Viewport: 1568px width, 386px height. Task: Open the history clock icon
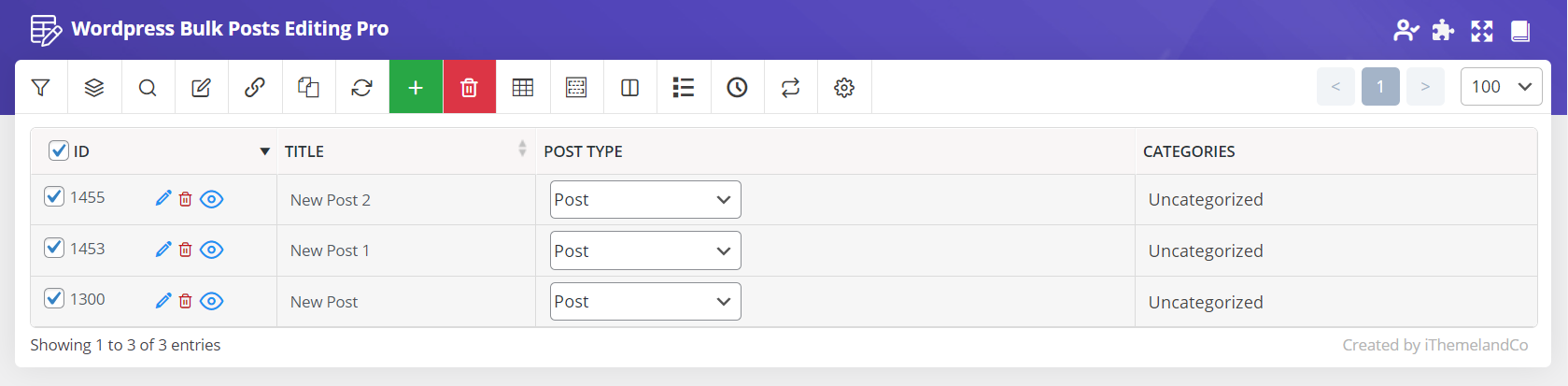[x=737, y=87]
